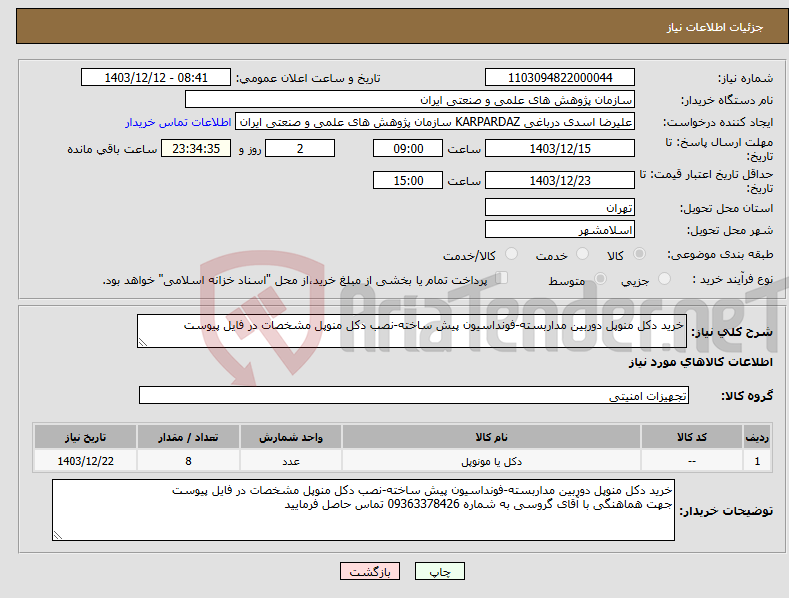This screenshot has height=598, width=789.
Task: Select the متوسط purchase type radio
Action: pyautogui.click(x=600, y=278)
